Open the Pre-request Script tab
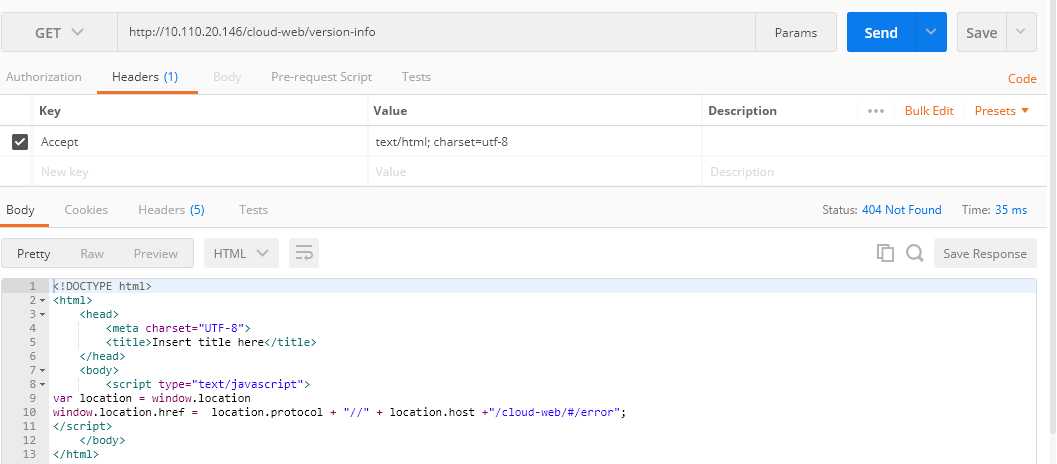This screenshot has height=464, width=1057. point(322,77)
